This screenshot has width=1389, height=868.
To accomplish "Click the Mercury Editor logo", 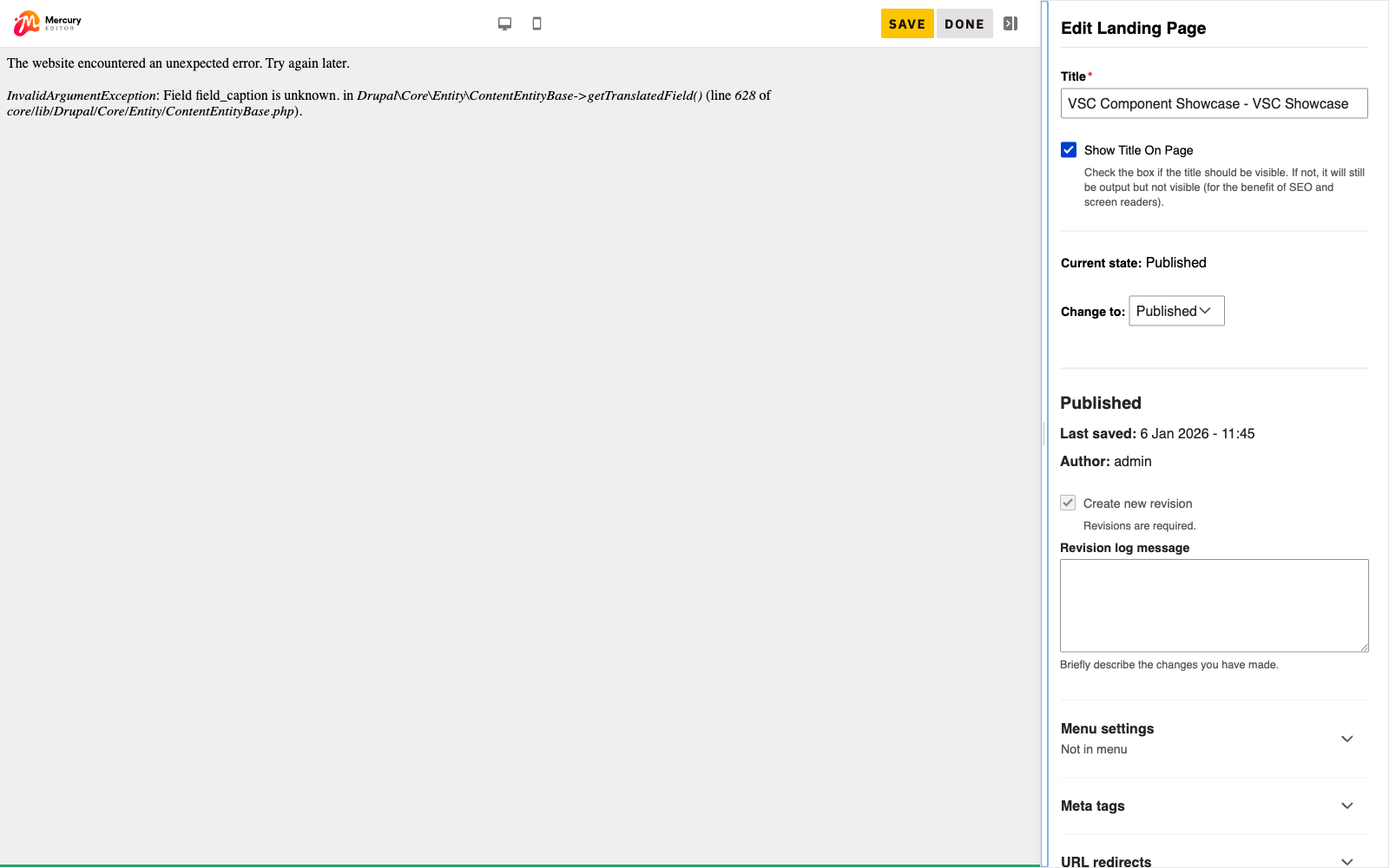I will [x=48, y=23].
